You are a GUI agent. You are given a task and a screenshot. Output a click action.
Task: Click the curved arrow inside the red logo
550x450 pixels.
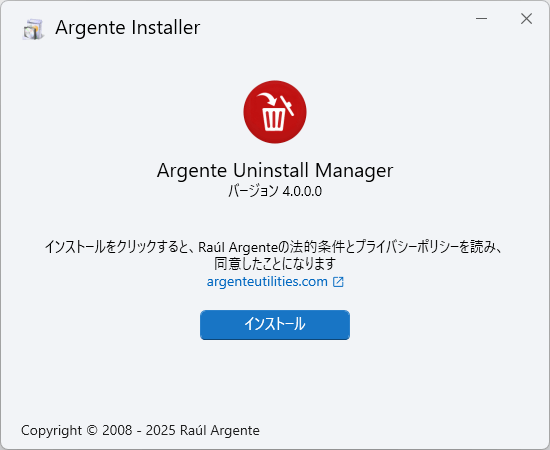268,99
